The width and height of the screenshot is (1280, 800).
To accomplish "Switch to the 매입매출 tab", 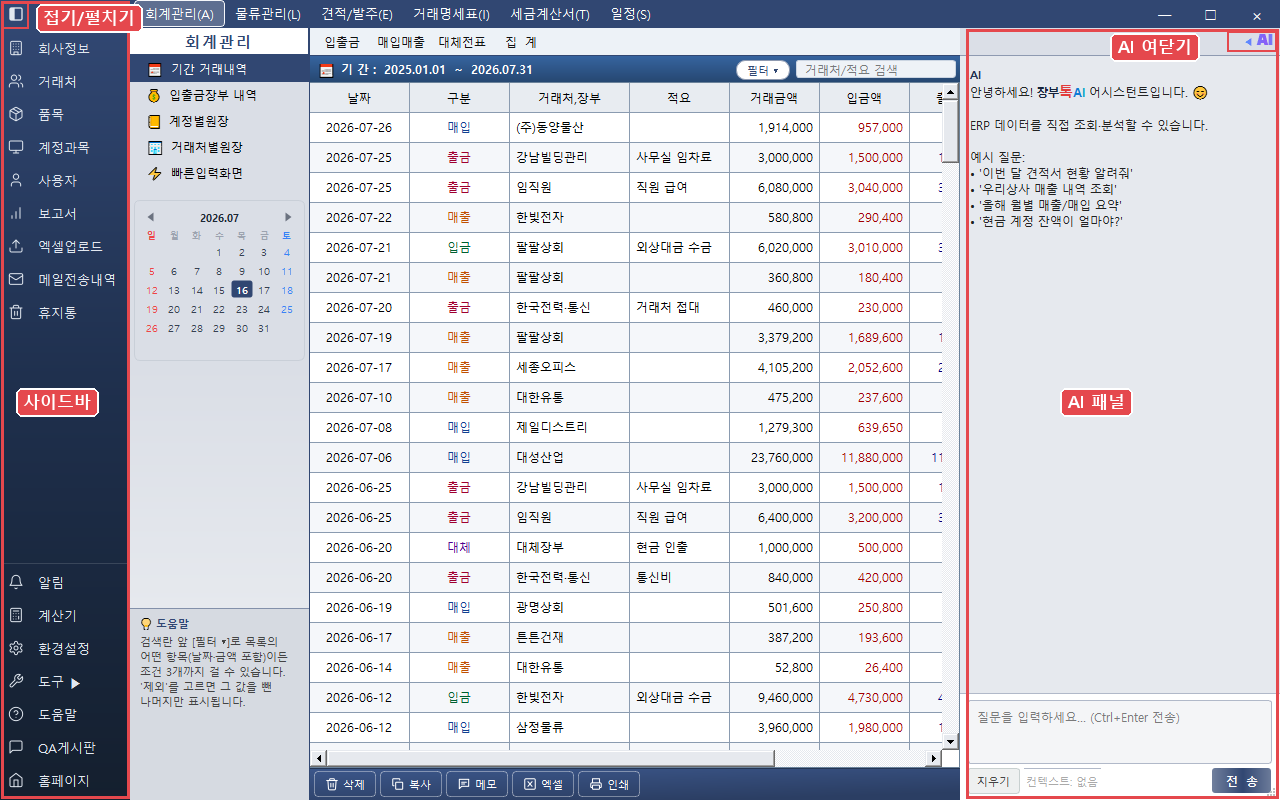I will click(401, 43).
